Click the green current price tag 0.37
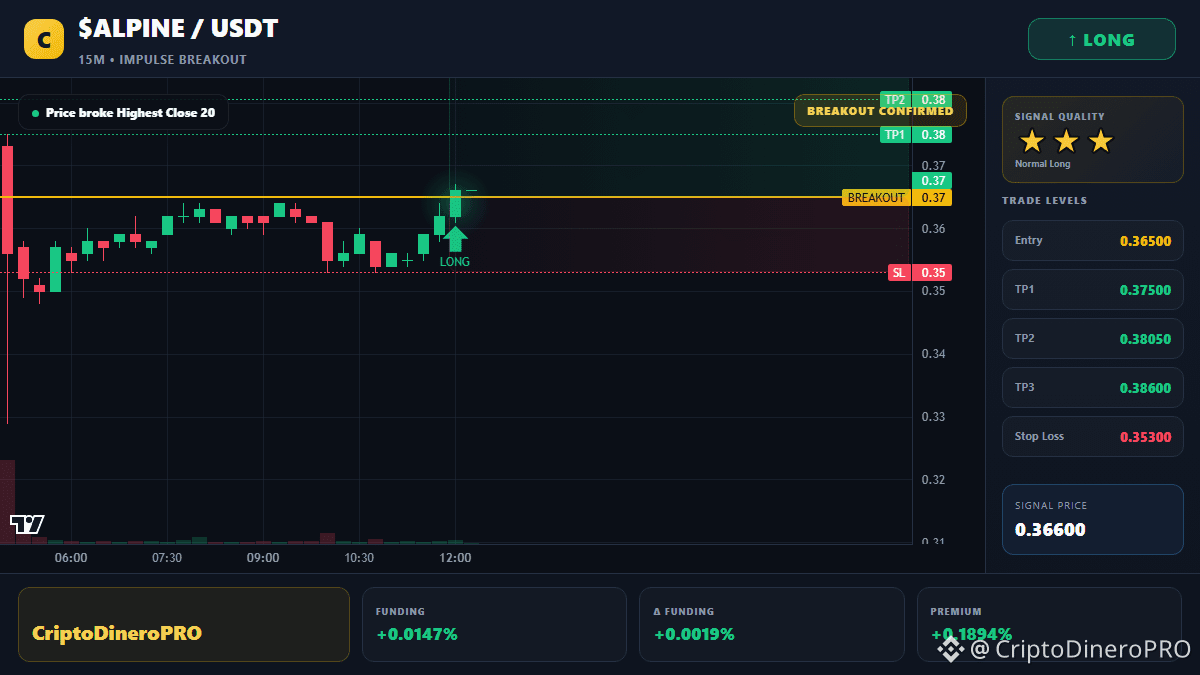The height and width of the screenshot is (675, 1200). [x=932, y=181]
